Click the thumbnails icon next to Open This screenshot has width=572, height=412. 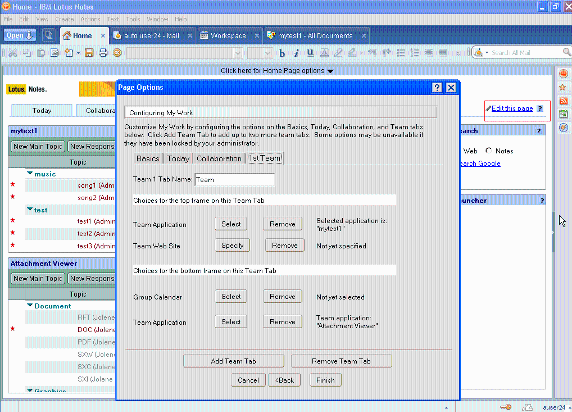48,35
